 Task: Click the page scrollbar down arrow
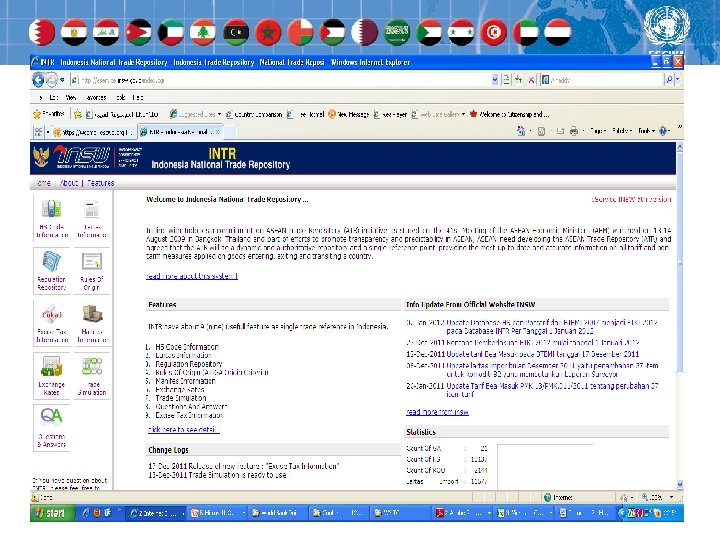(x=680, y=484)
